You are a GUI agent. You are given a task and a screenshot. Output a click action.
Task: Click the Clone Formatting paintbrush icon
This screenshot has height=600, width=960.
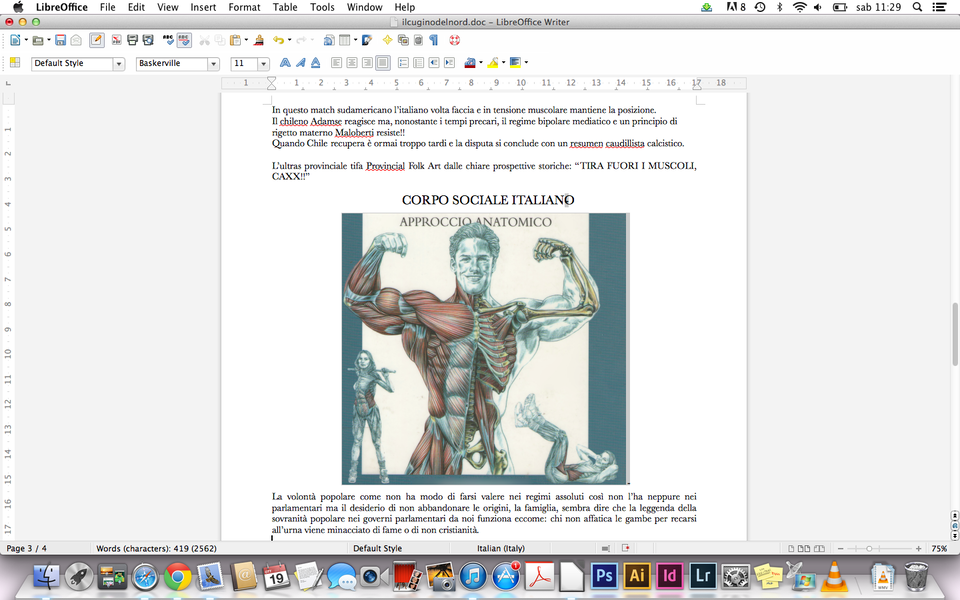[259, 40]
